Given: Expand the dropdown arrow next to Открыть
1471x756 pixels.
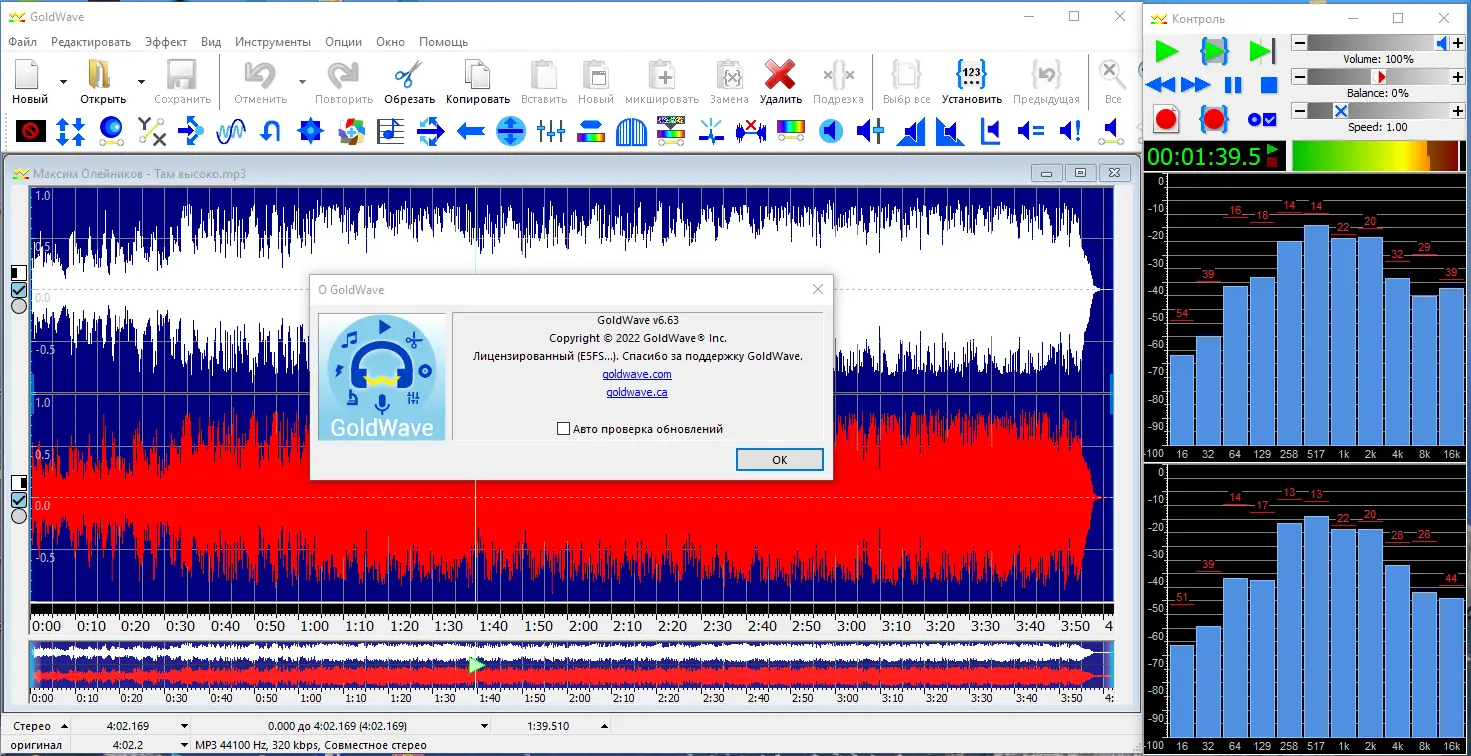Looking at the screenshot, I should coord(141,82).
